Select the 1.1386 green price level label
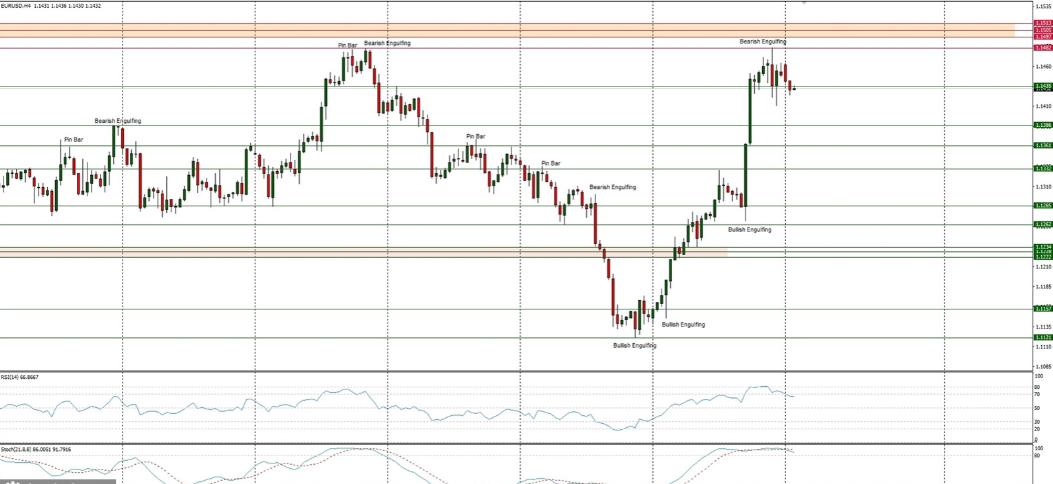Image resolution: width=1053 pixels, height=484 pixels. point(1041,125)
